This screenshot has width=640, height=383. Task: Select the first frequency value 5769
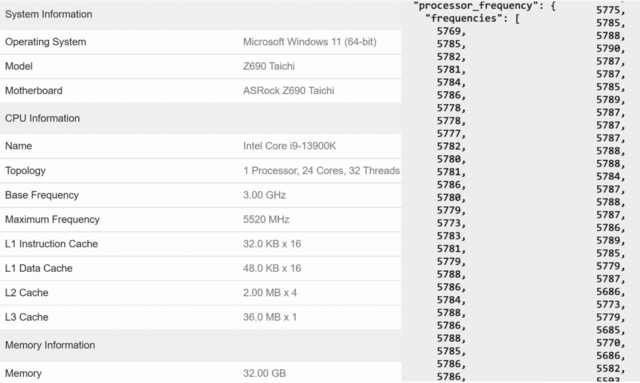pyautogui.click(x=451, y=31)
